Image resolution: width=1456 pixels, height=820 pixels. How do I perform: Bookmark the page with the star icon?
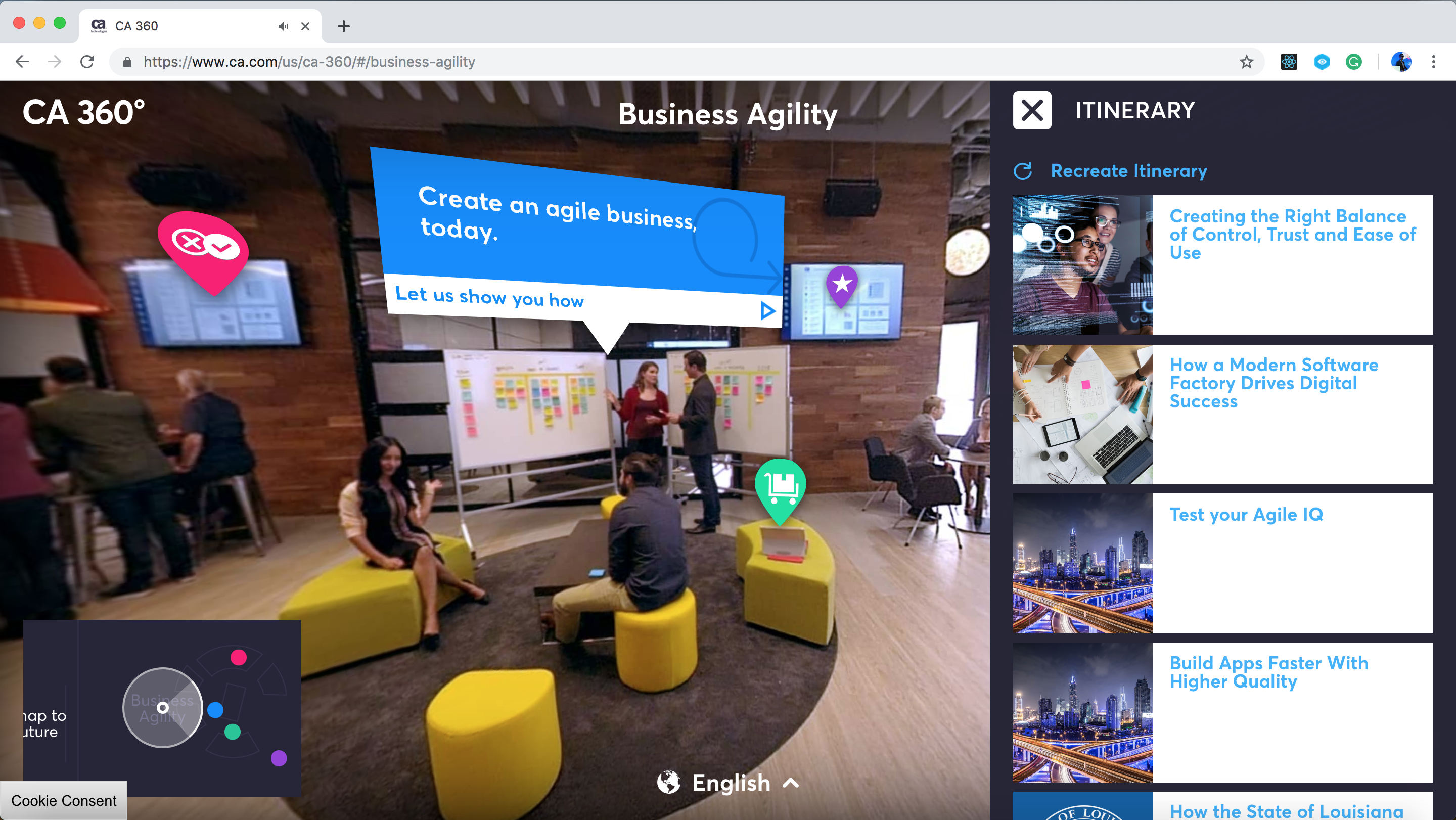click(x=1246, y=62)
